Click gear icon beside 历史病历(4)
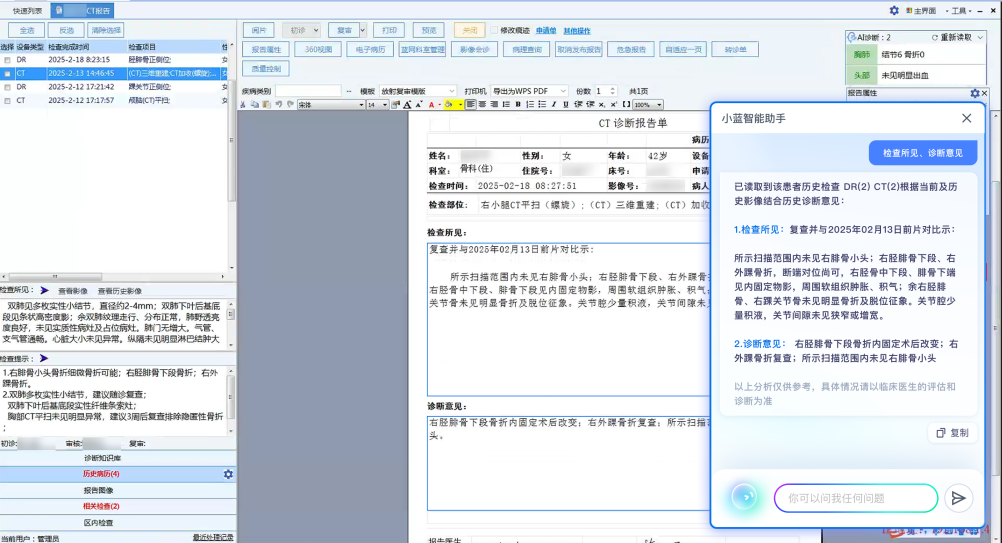Image resolution: width=1002 pixels, height=543 pixels. (x=228, y=474)
